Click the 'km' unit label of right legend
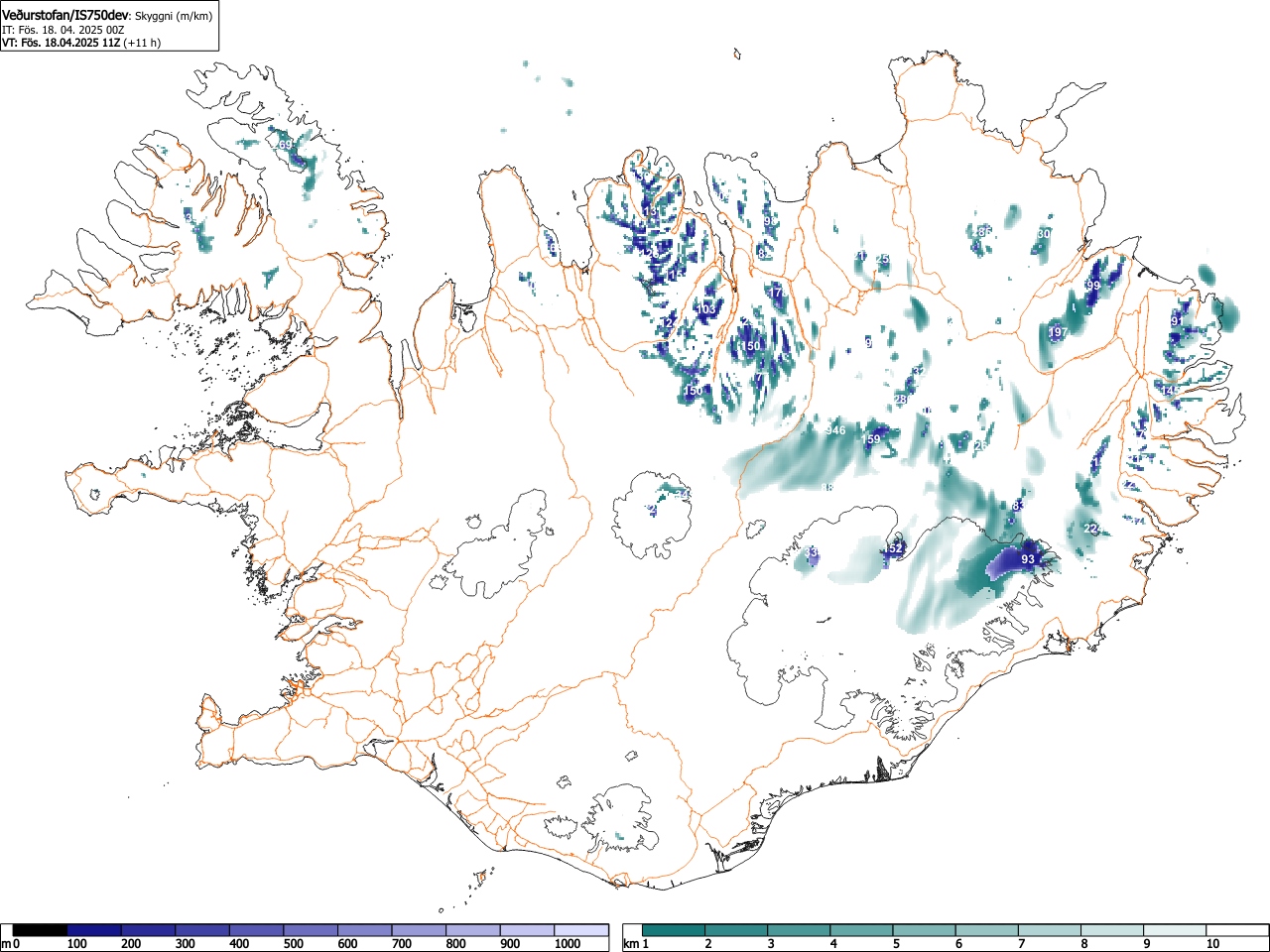This screenshot has height=952, width=1270. click(630, 944)
